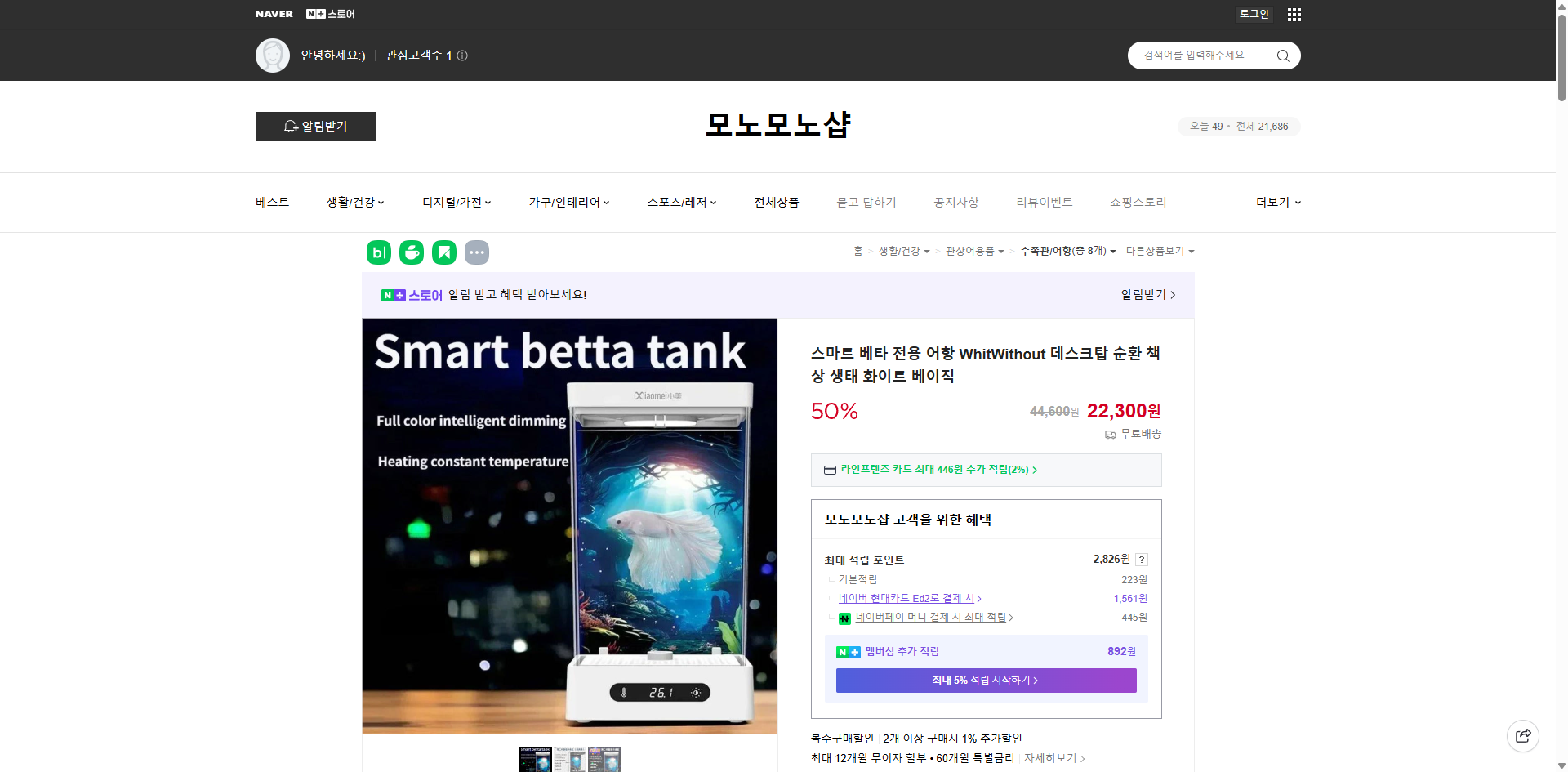Select the 베스트 menu item
1568x772 pixels.
click(x=271, y=202)
